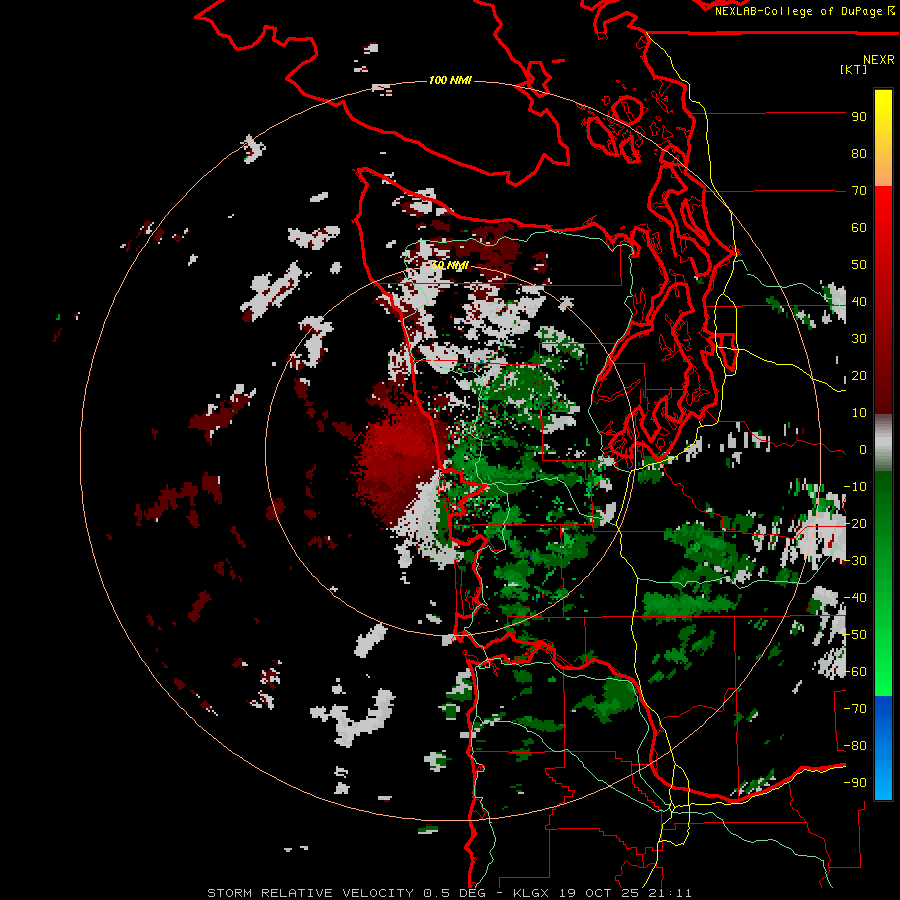The image size is (900, 900).
Task: Click the -10 value on the velocity scale
Action: point(855,487)
